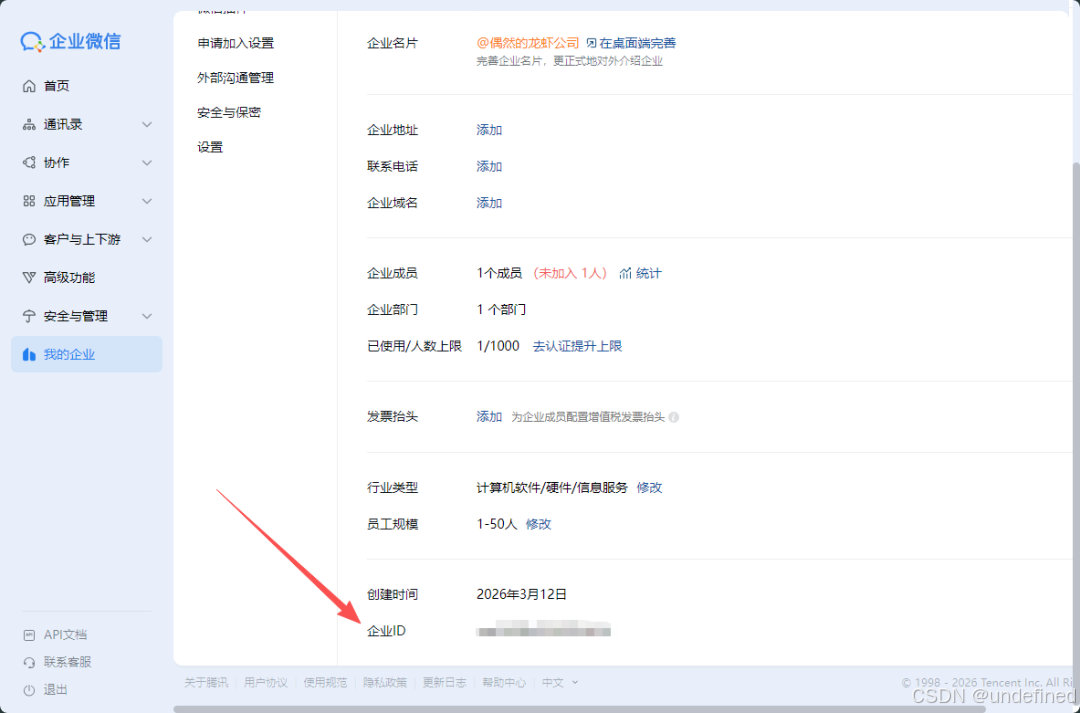1080x713 pixels.
Task: Click the 2026年3月12日 creation date
Action: (521, 595)
